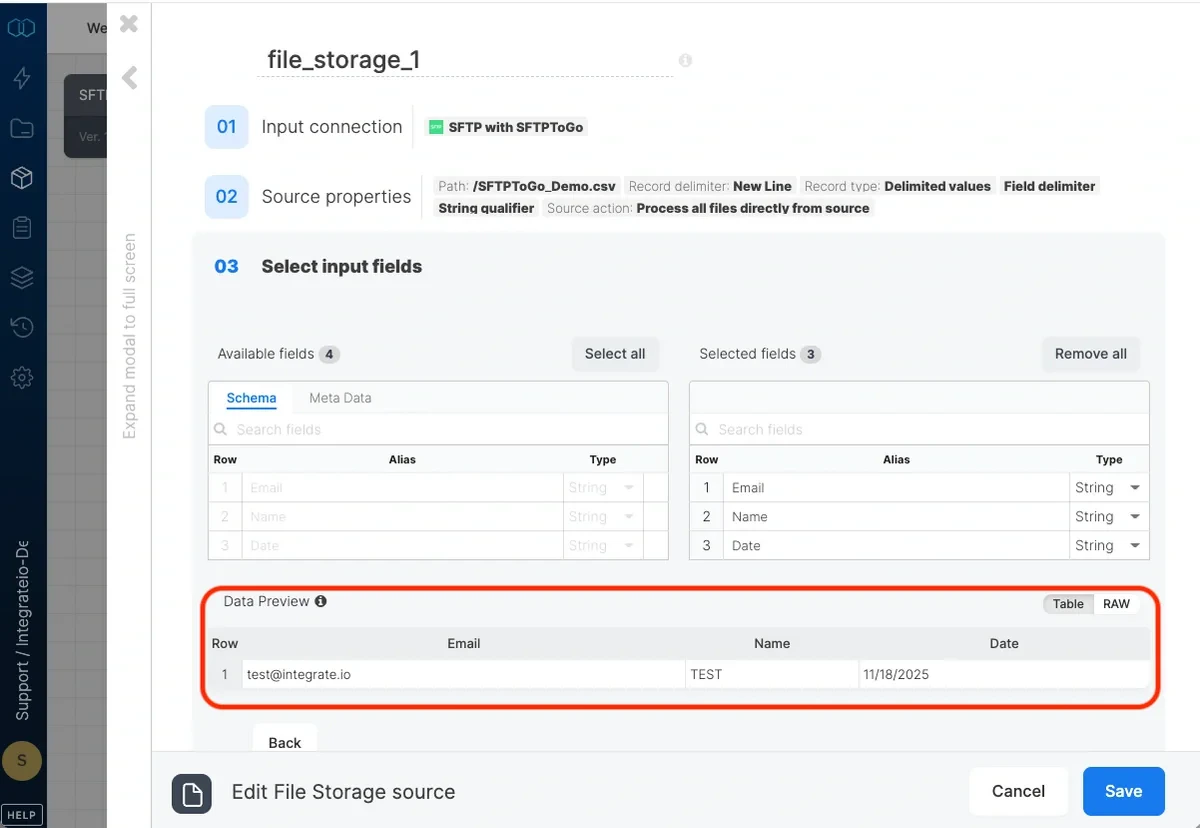This screenshot has height=828, width=1200.
Task: Select the Schema tab
Action: (250, 398)
